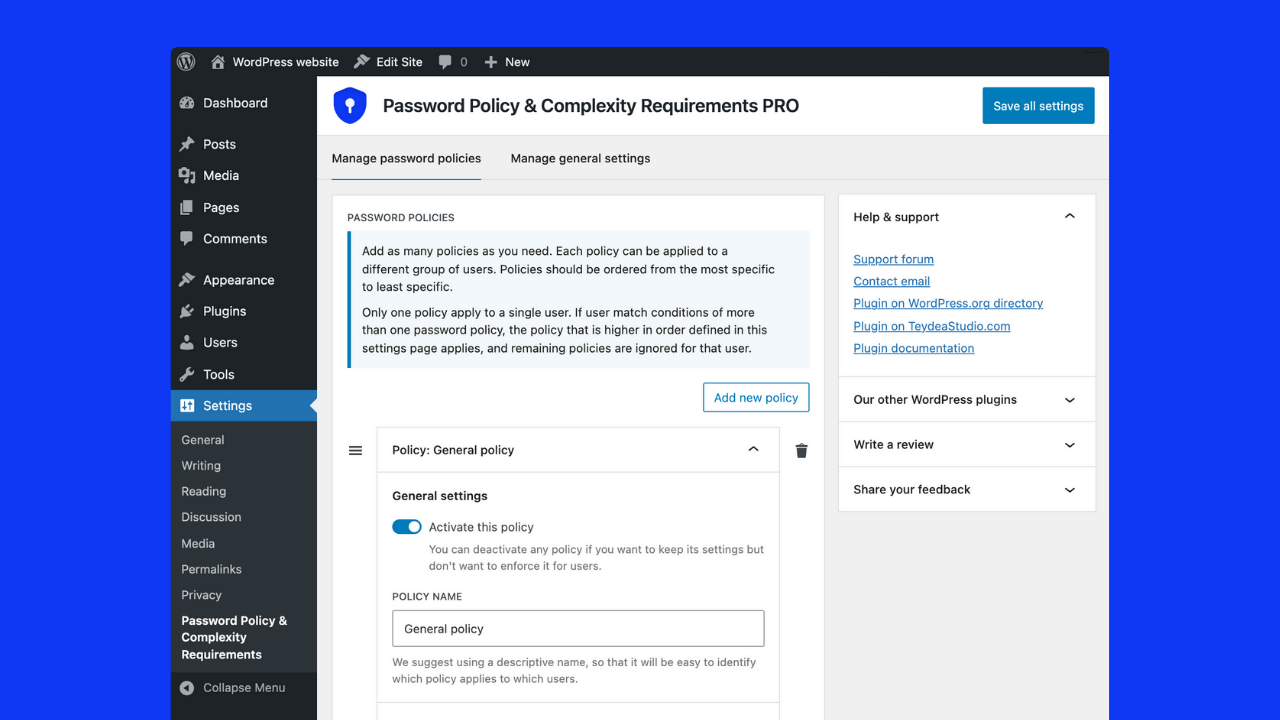The height and width of the screenshot is (720, 1280).
Task: Click the Plugins plug icon
Action: [x=187, y=311]
